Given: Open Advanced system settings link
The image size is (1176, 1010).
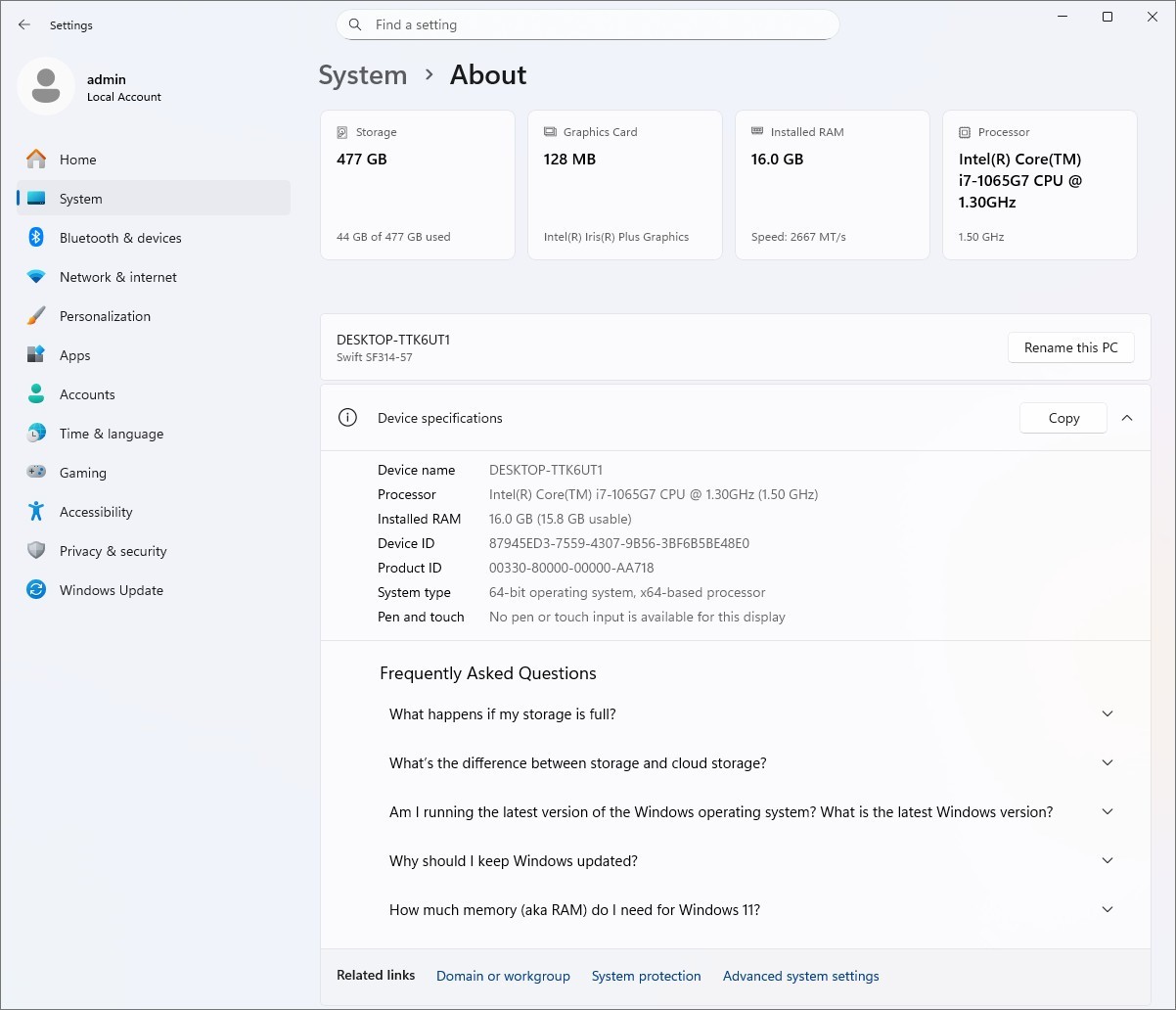Looking at the screenshot, I should [x=801, y=976].
